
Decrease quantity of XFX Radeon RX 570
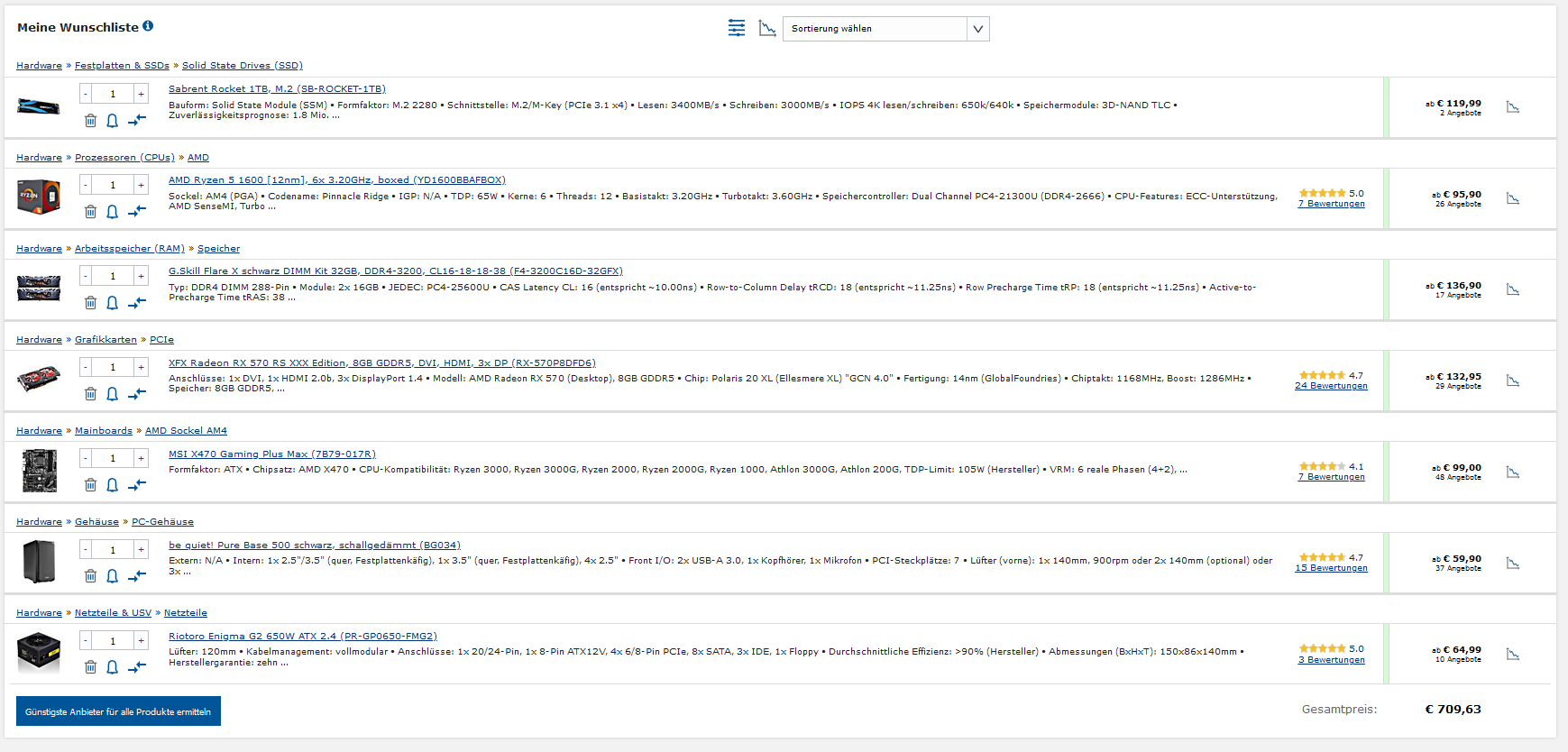point(86,367)
